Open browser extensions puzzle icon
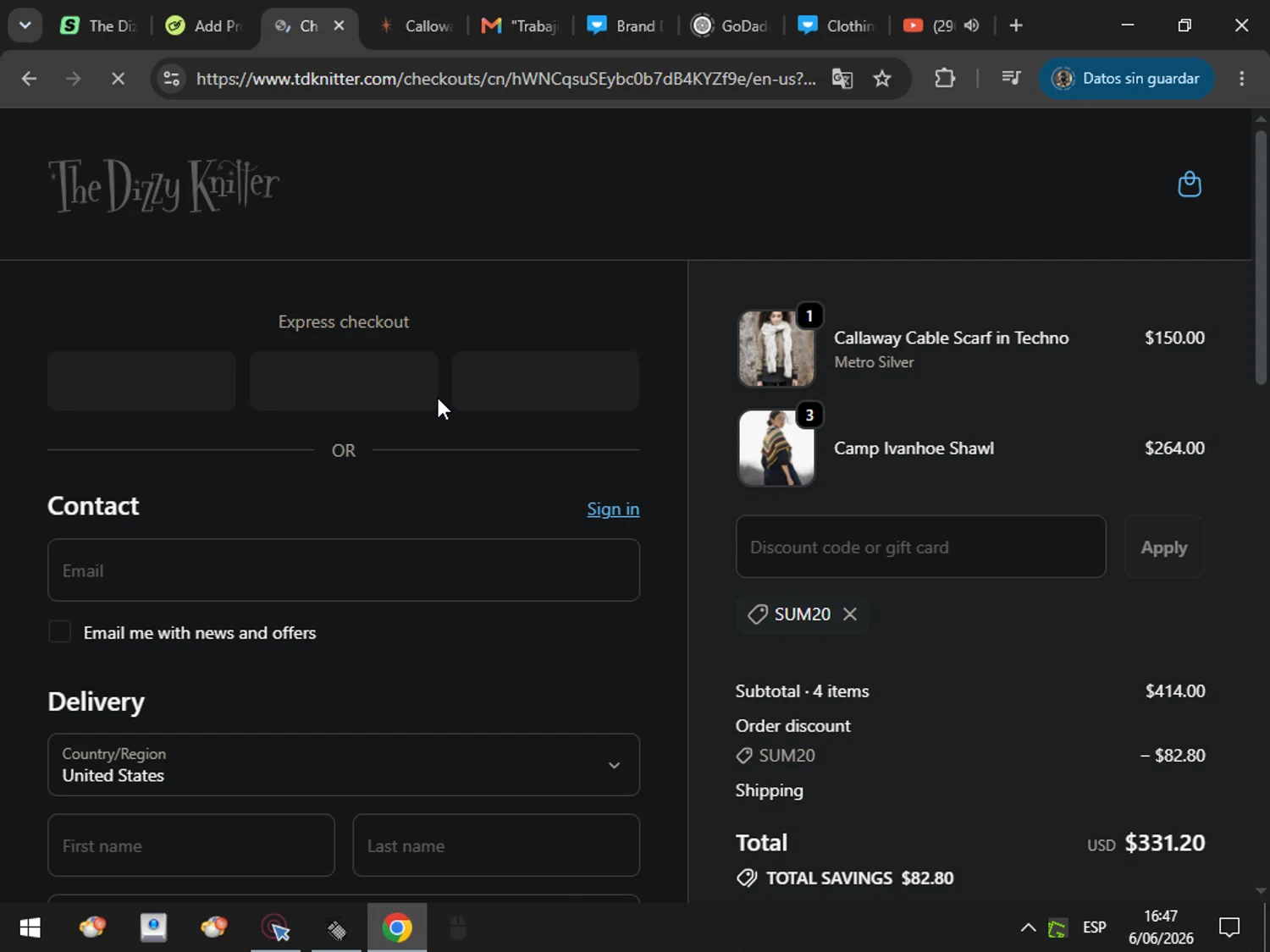1270x952 pixels. tap(945, 79)
